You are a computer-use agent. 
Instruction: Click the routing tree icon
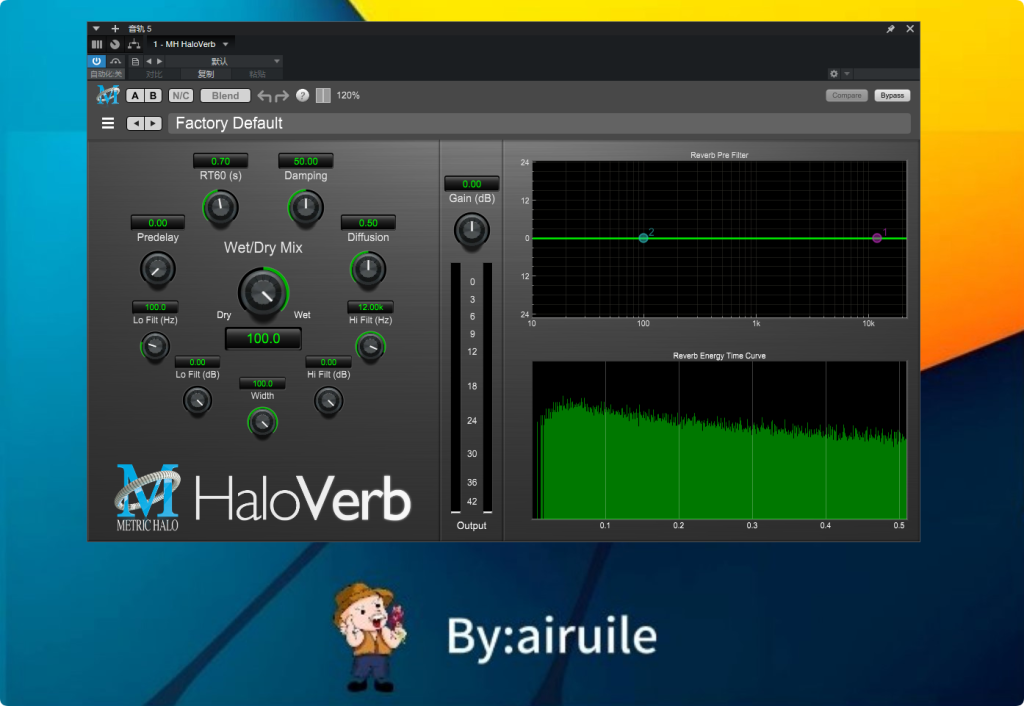point(134,44)
